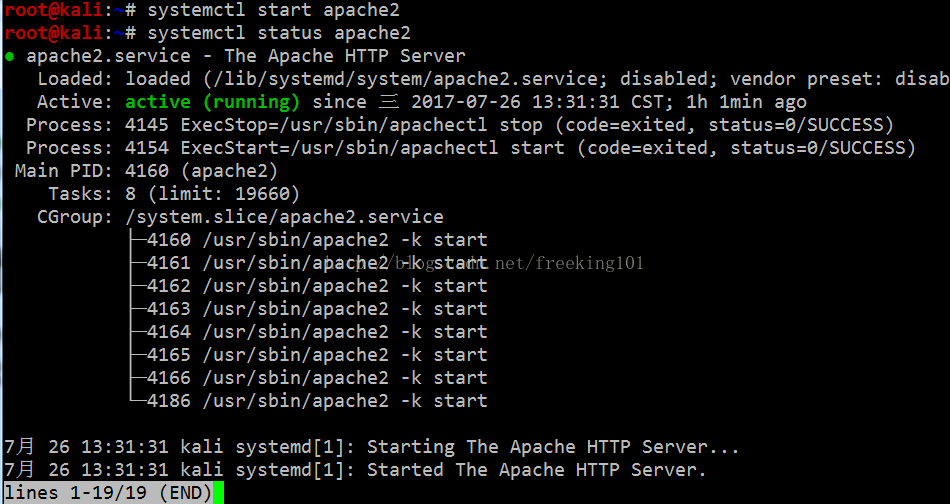Click the log line 'Starting The Apache HTTP Server...'
The image size is (950, 504).
[372, 447]
